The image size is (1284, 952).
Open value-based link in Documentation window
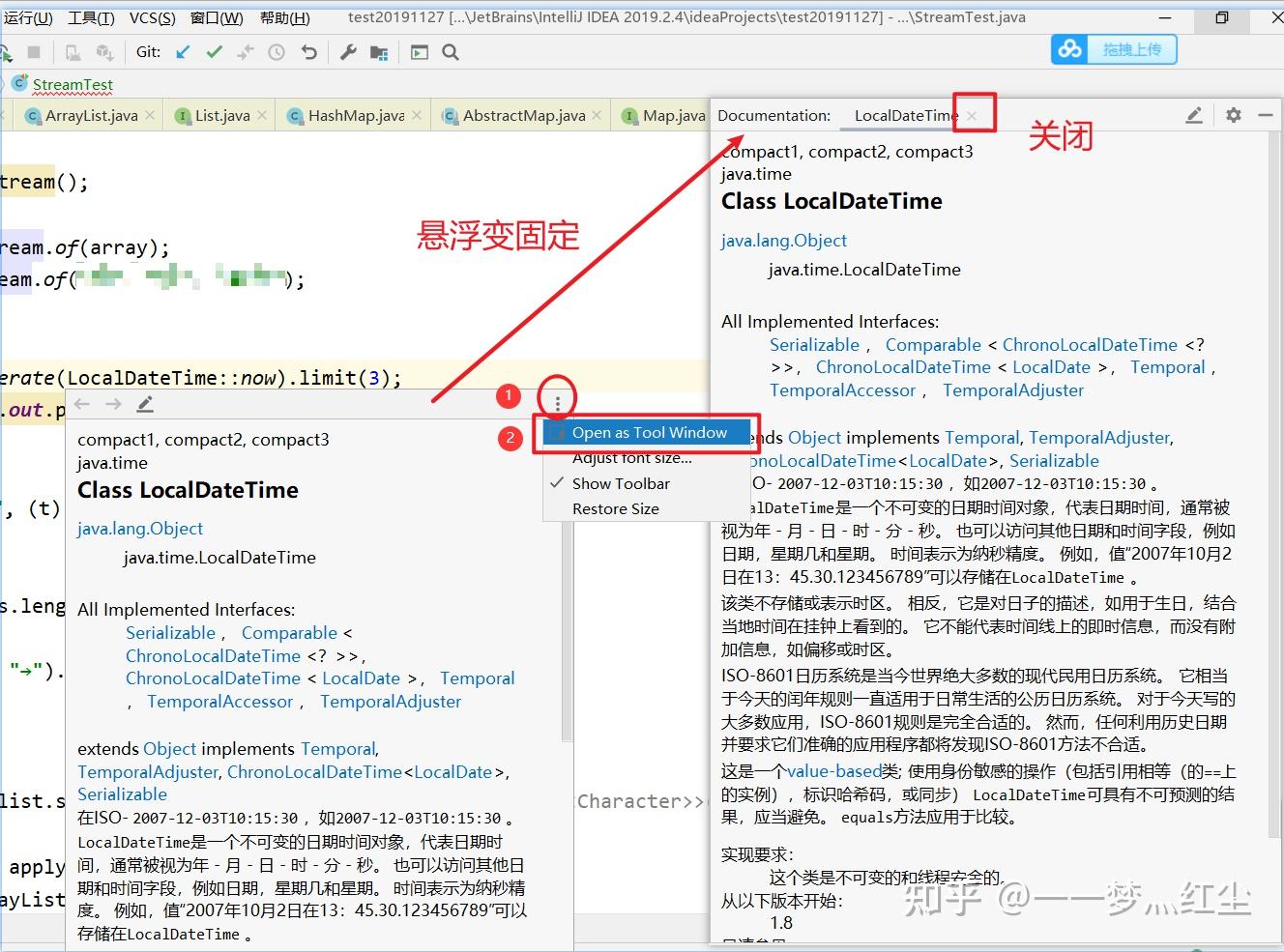click(x=833, y=771)
